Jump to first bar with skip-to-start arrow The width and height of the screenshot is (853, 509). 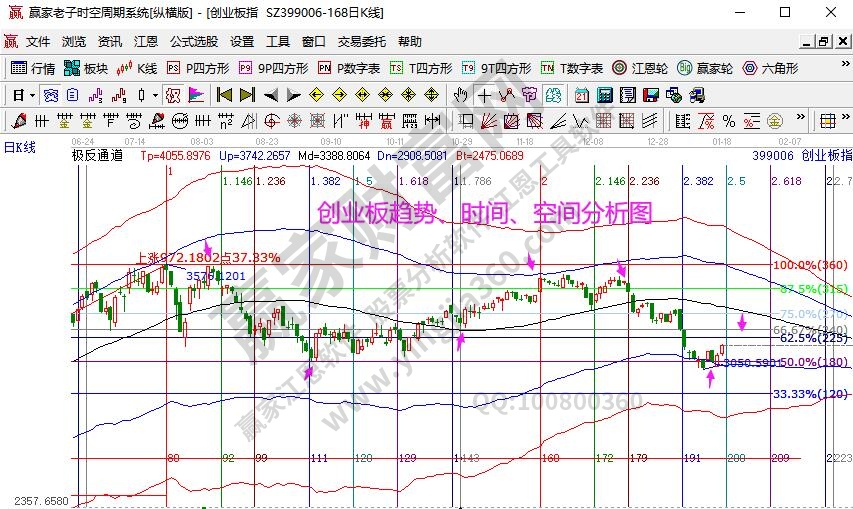point(224,96)
